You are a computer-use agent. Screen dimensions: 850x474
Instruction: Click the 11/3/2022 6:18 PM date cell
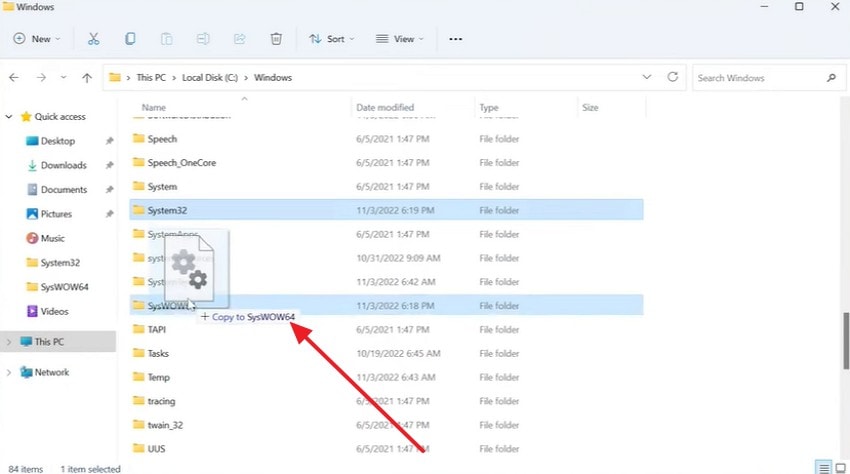click(x=395, y=306)
